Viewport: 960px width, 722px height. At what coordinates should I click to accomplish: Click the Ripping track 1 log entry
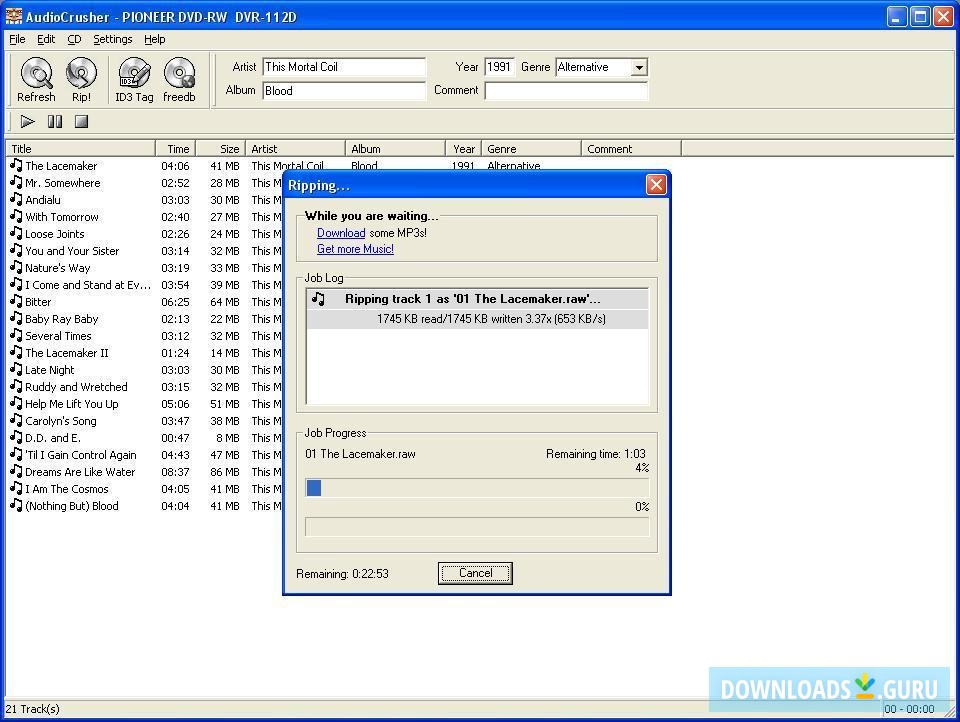tap(478, 299)
